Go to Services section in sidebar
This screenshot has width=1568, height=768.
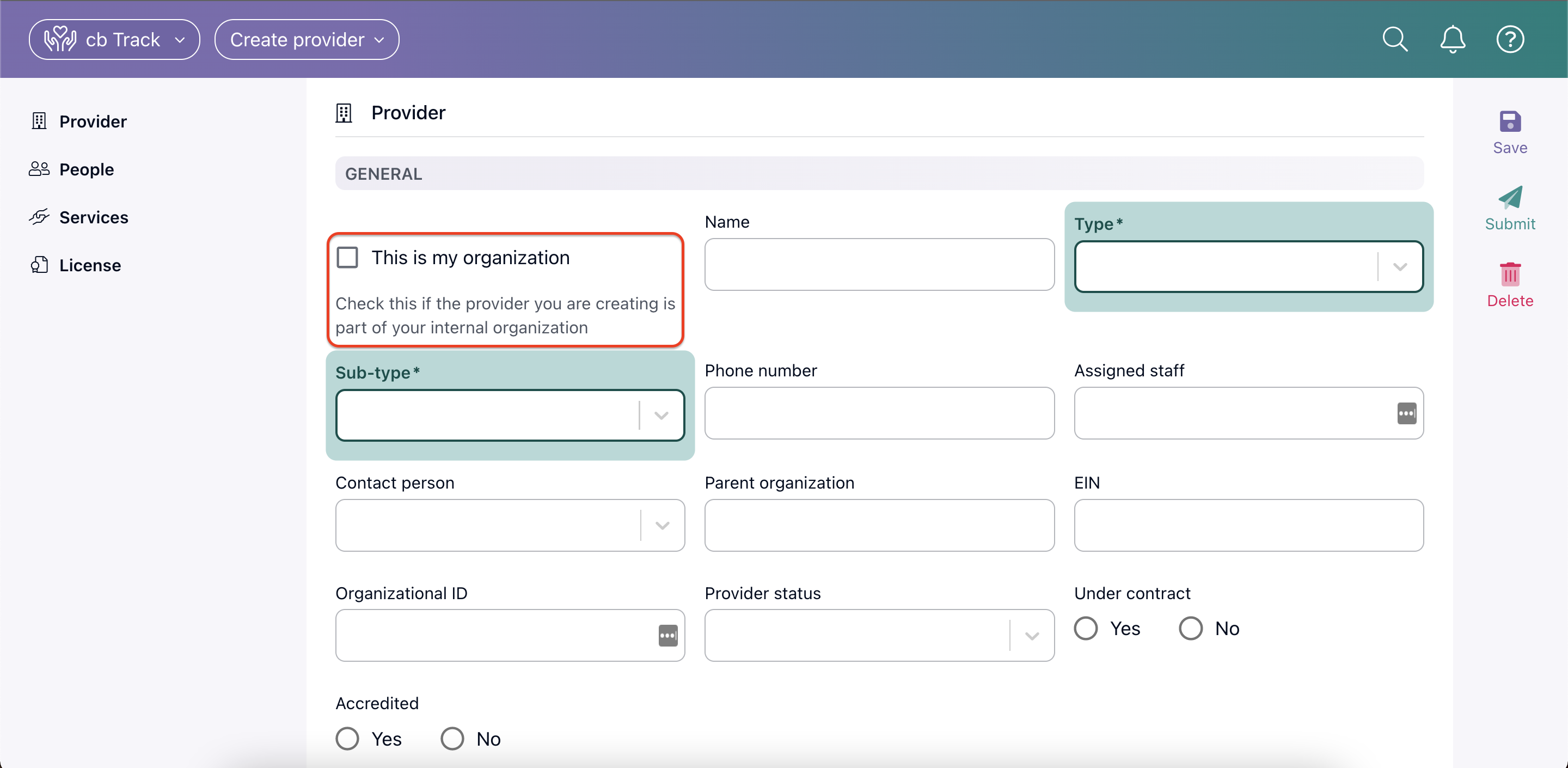click(x=94, y=217)
